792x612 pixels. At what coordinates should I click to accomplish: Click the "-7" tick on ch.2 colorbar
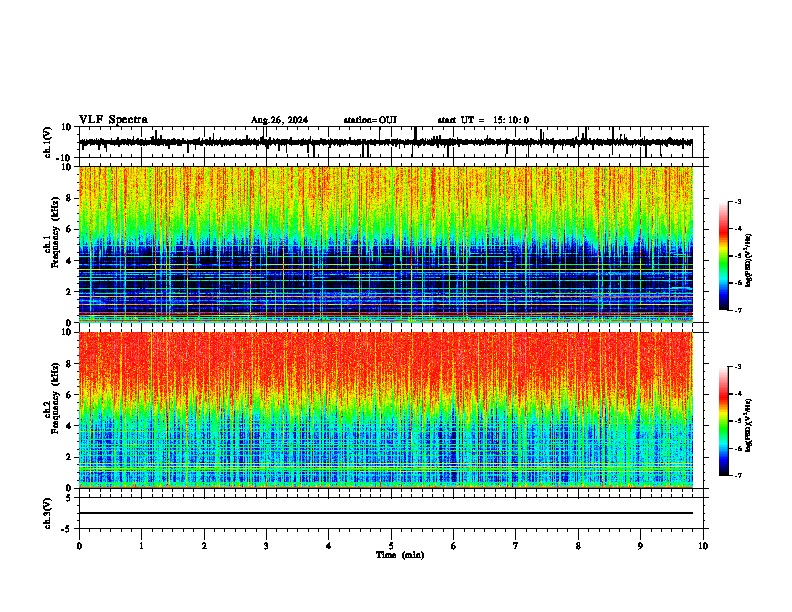point(738,476)
